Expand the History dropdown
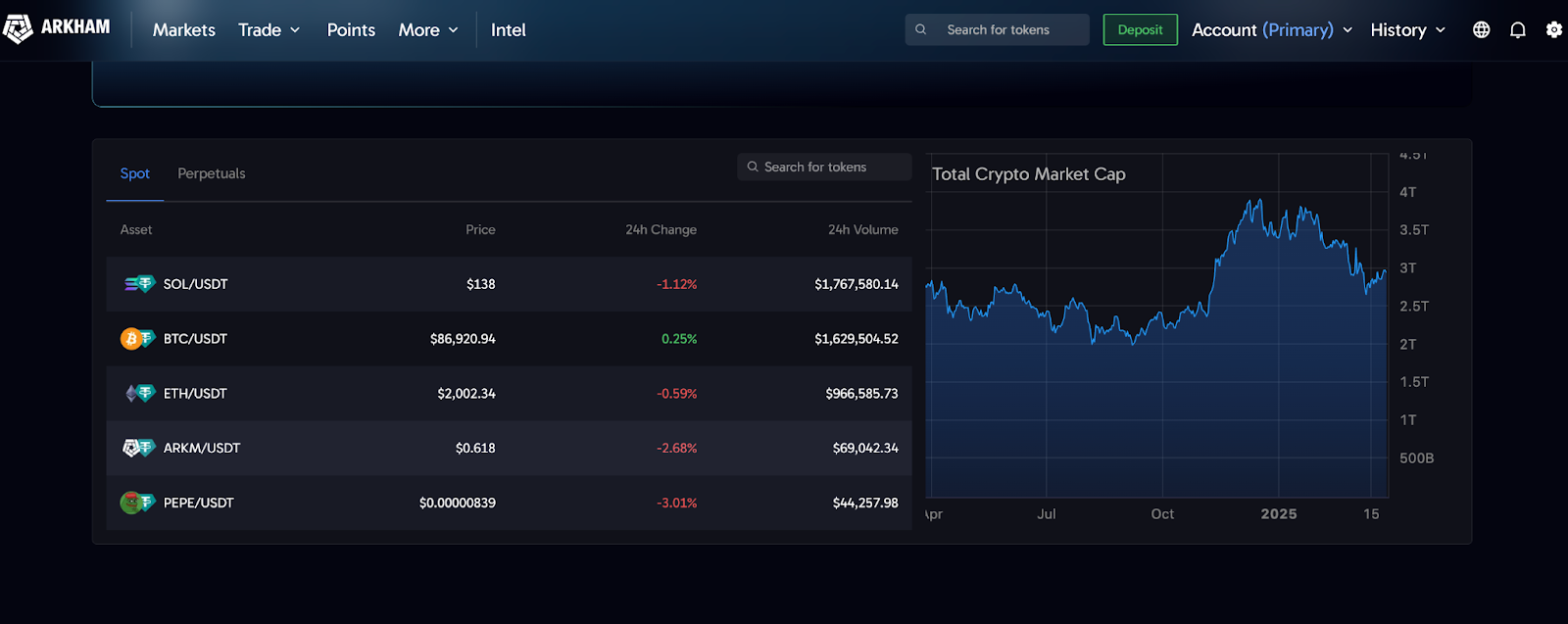This screenshot has width=1568, height=624. pos(1407,30)
